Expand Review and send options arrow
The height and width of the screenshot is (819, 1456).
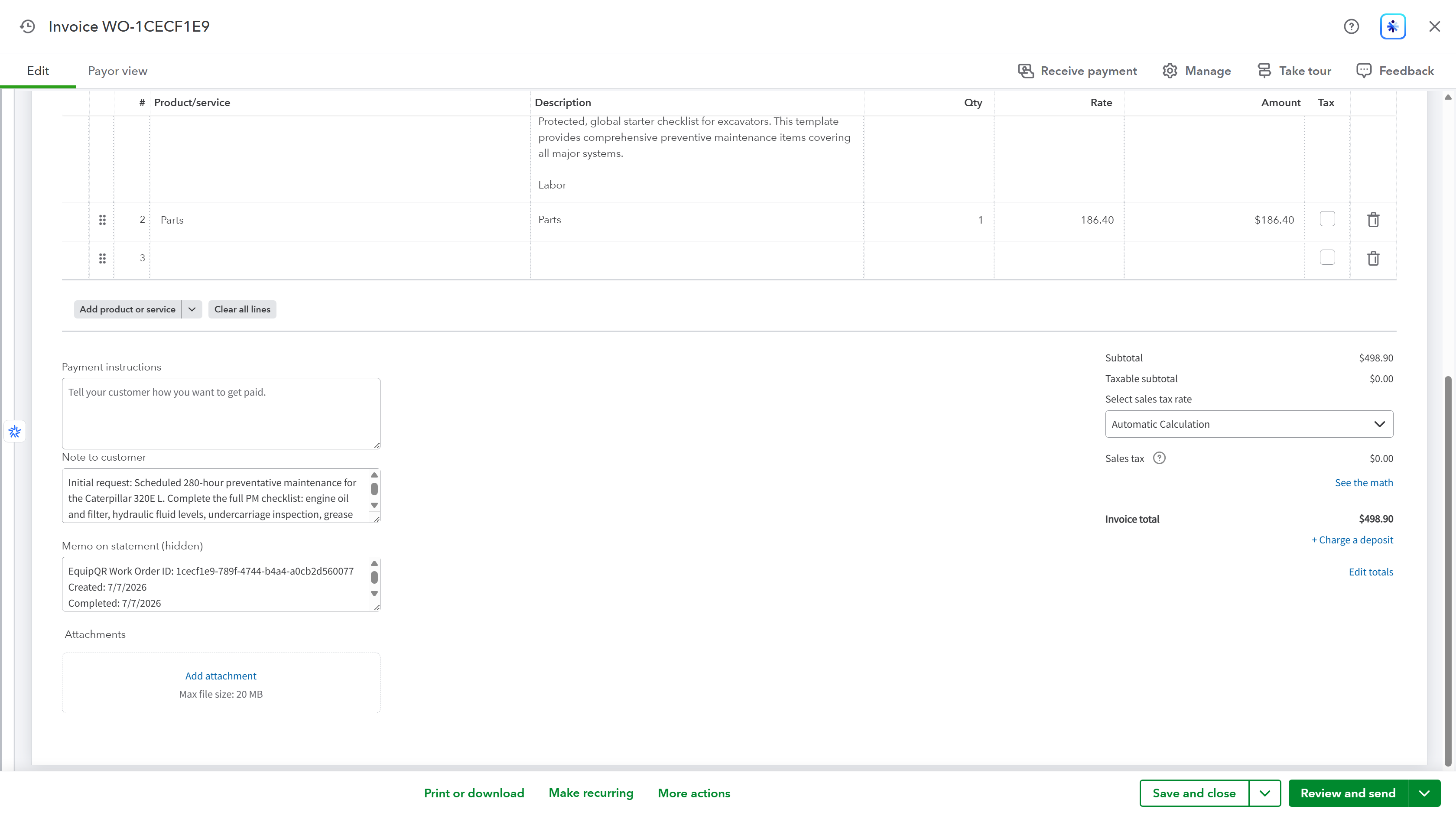click(x=1424, y=793)
